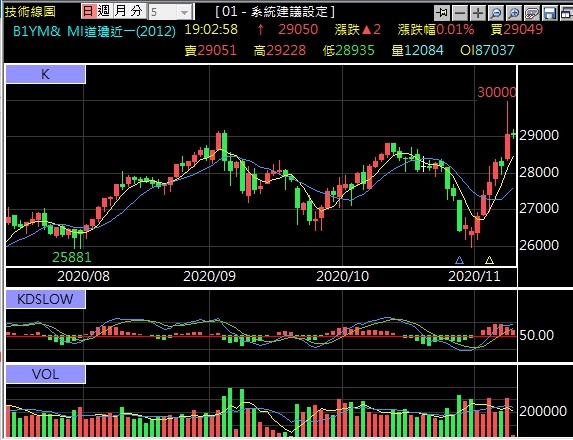The image size is (573, 440).
Task: Click the 技術線圖 title text
Action: (30, 12)
